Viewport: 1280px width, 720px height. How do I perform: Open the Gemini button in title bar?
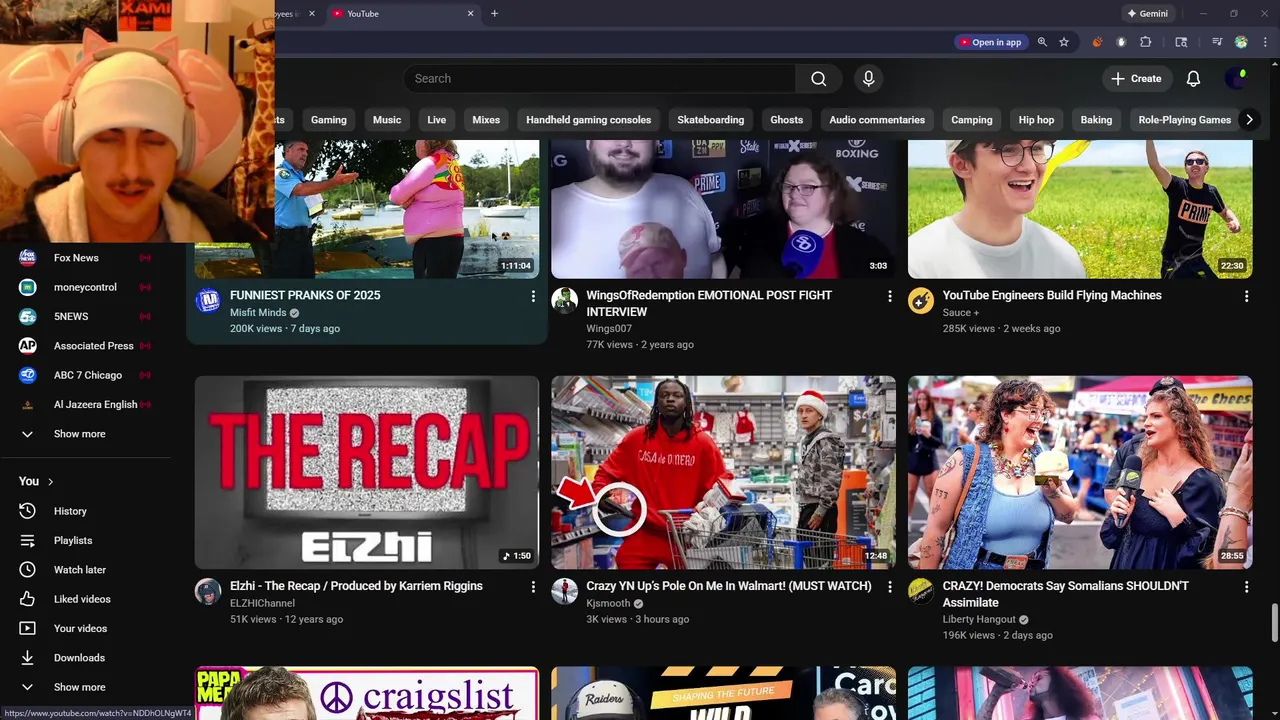[x=1147, y=14]
